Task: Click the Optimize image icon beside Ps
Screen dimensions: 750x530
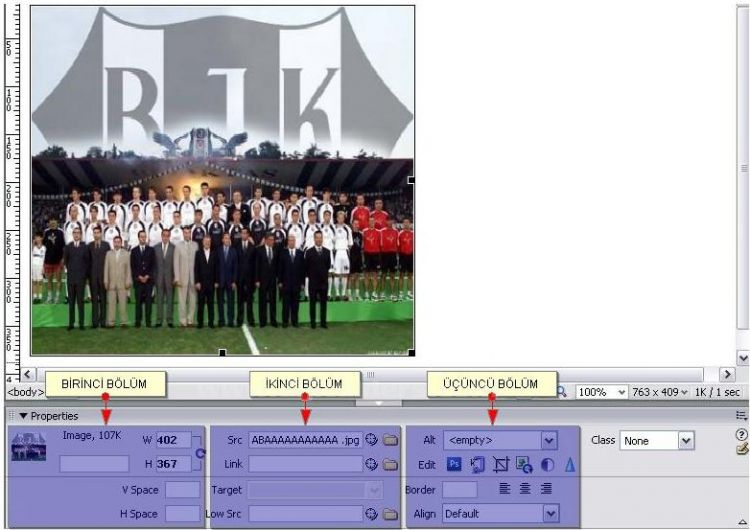Action: pos(477,464)
